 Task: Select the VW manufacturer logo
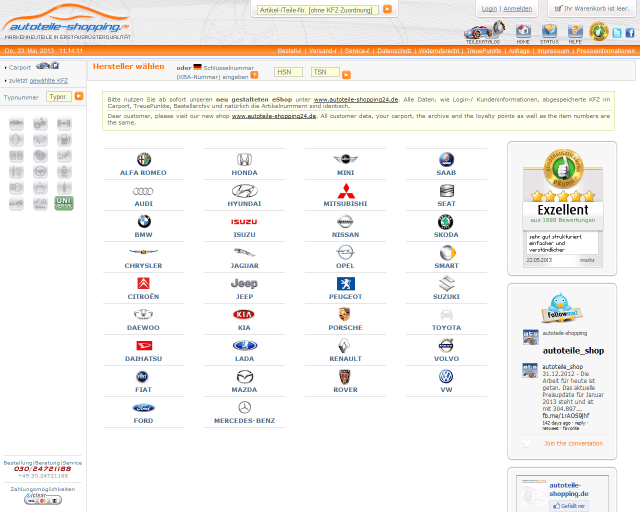point(446,376)
